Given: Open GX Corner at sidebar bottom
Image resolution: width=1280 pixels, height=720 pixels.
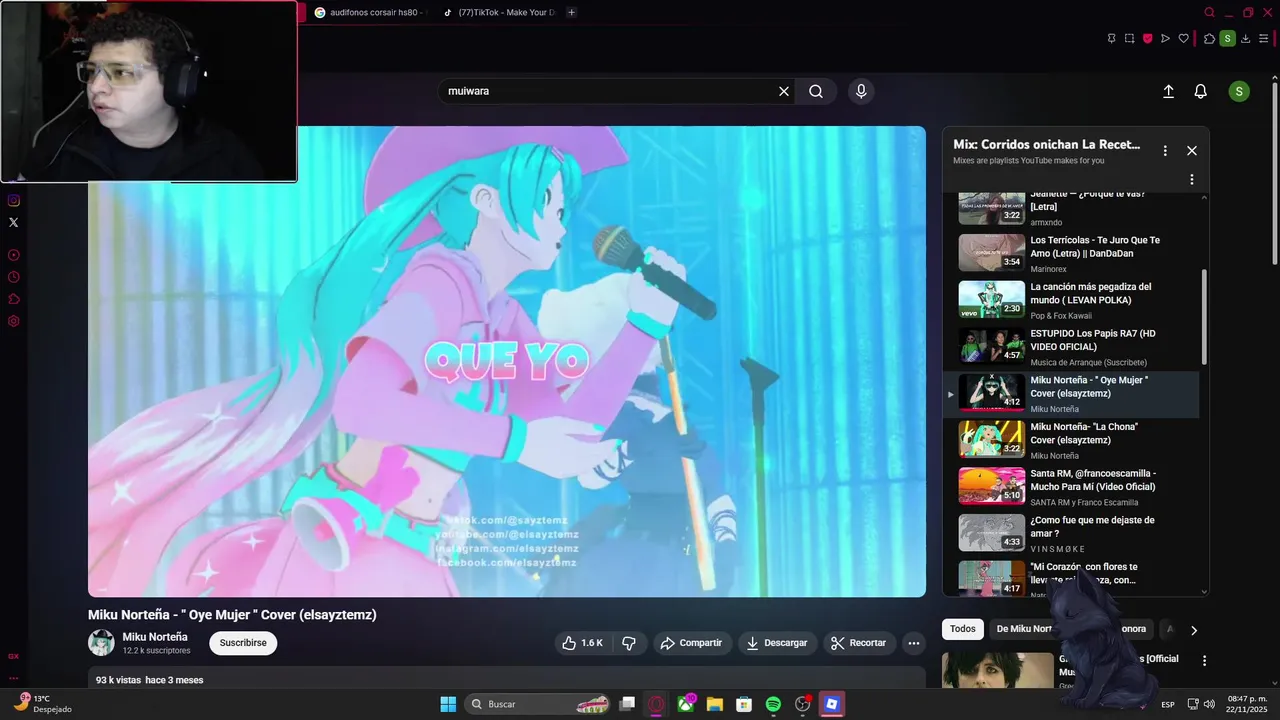Looking at the screenshot, I should click(14, 656).
